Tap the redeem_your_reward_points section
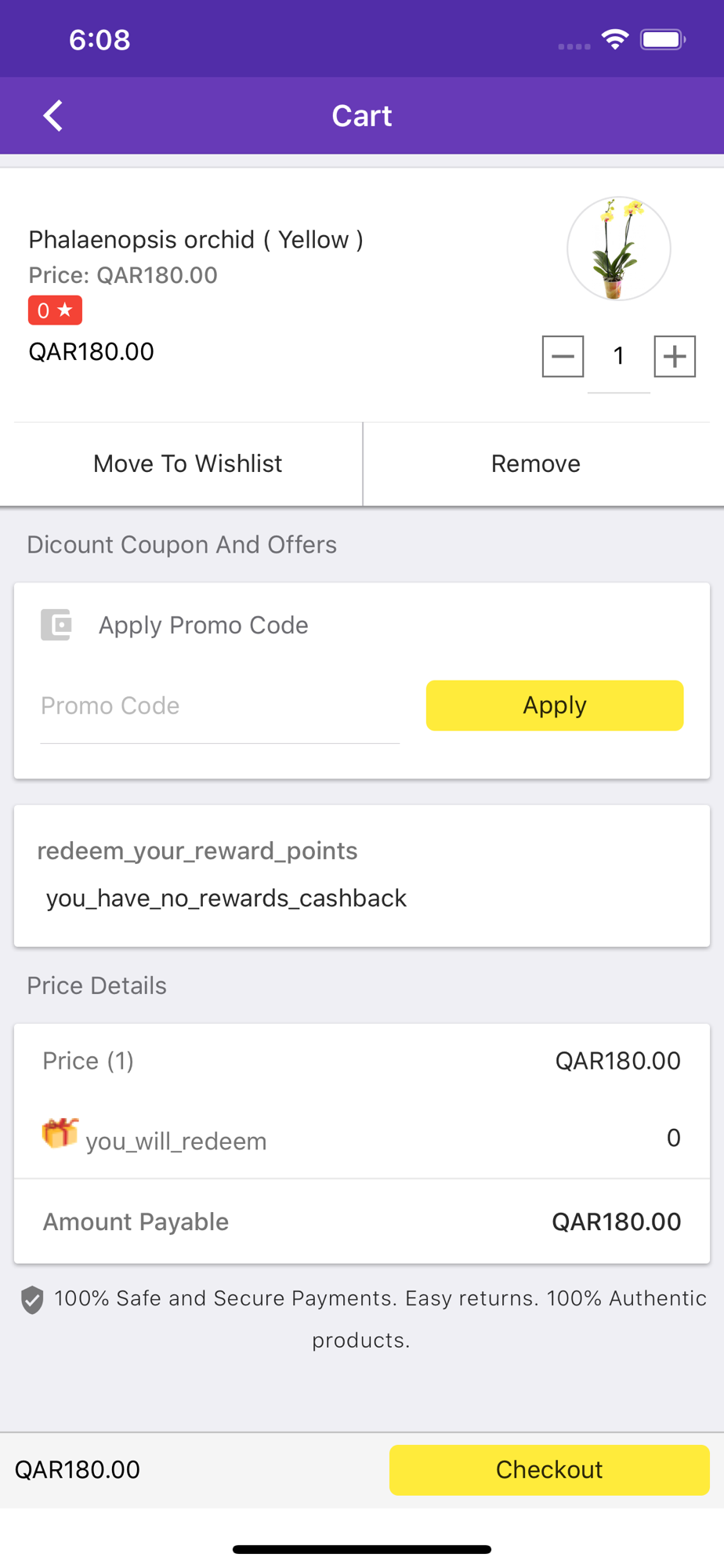Image resolution: width=724 pixels, height=1568 pixels. [x=197, y=851]
